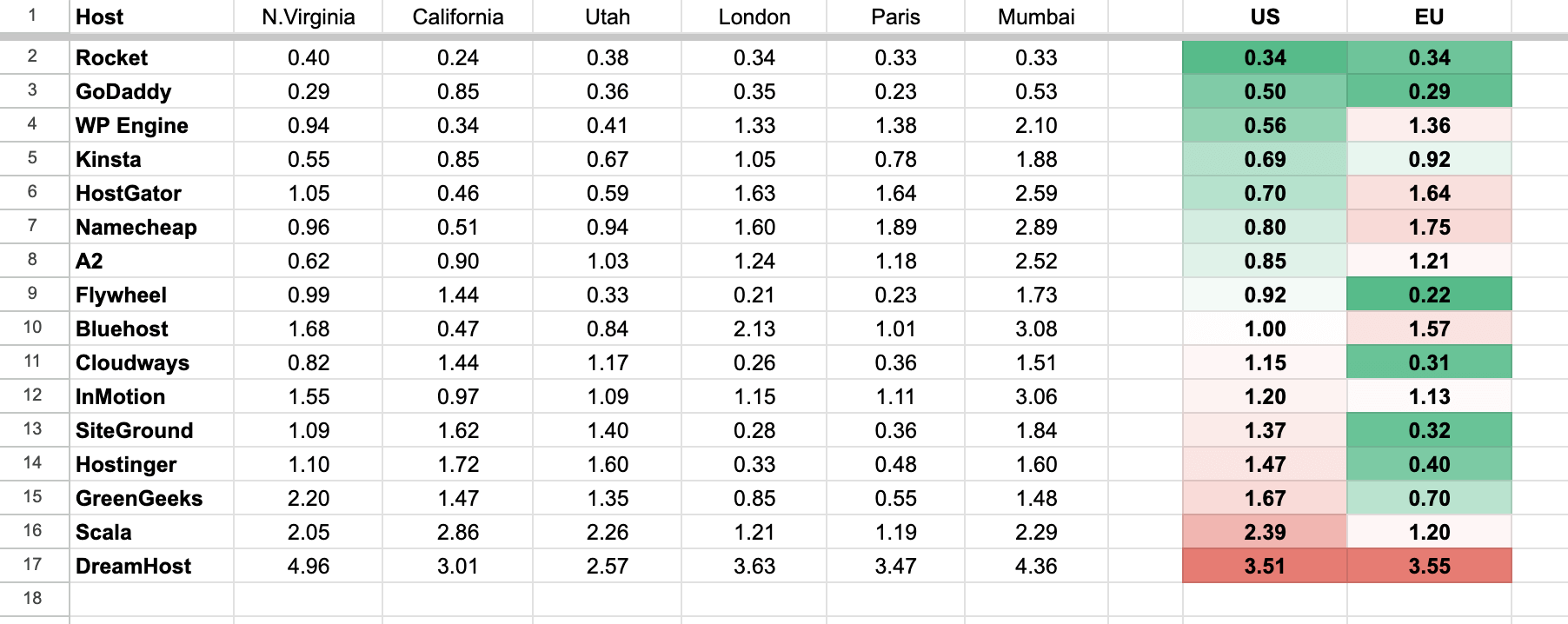Select the Kinsta Paris value 0.78

[x=895, y=159]
